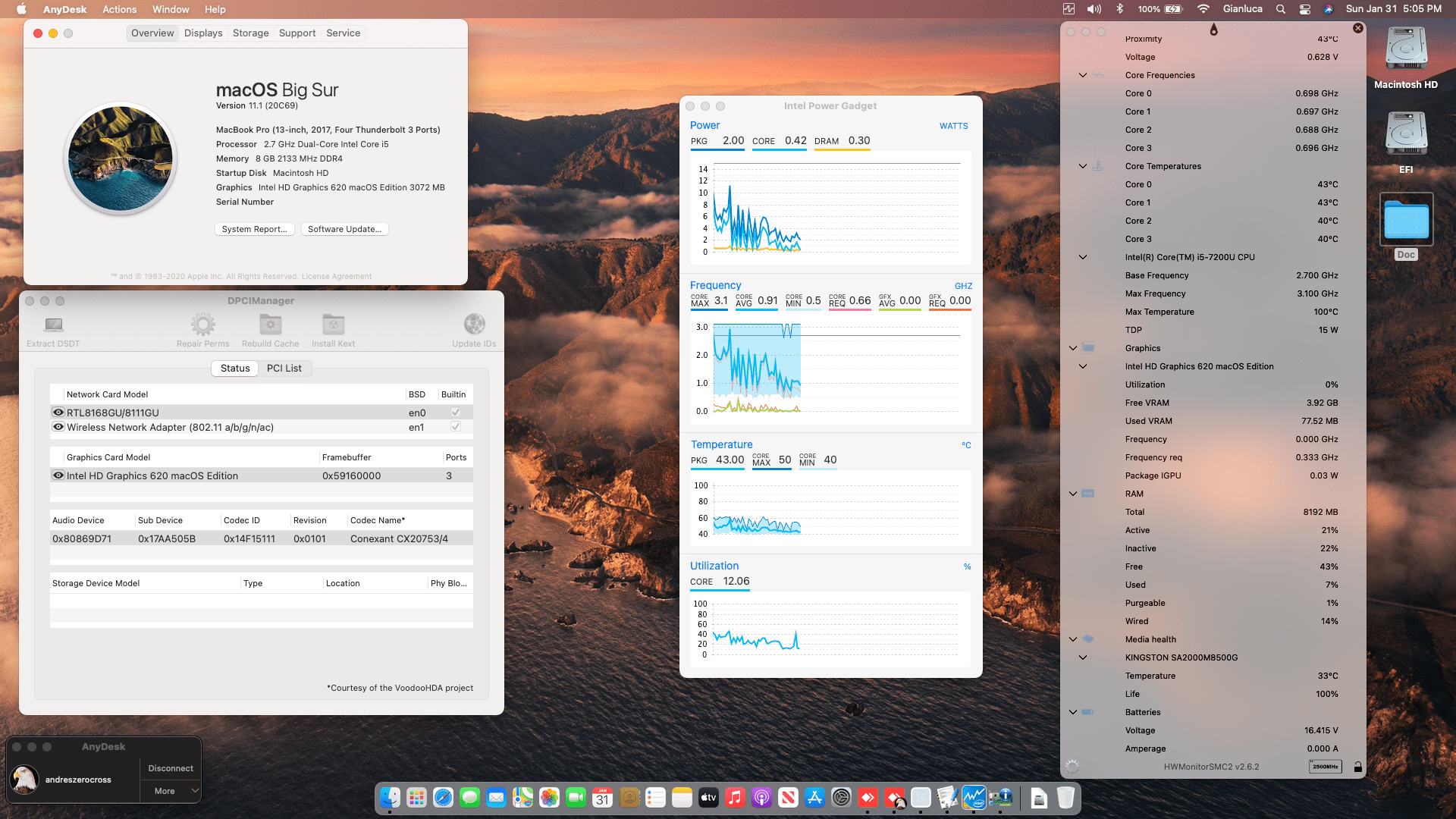The height and width of the screenshot is (819, 1456).
Task: Run Repair Perms in DPCIManager
Action: pyautogui.click(x=202, y=326)
